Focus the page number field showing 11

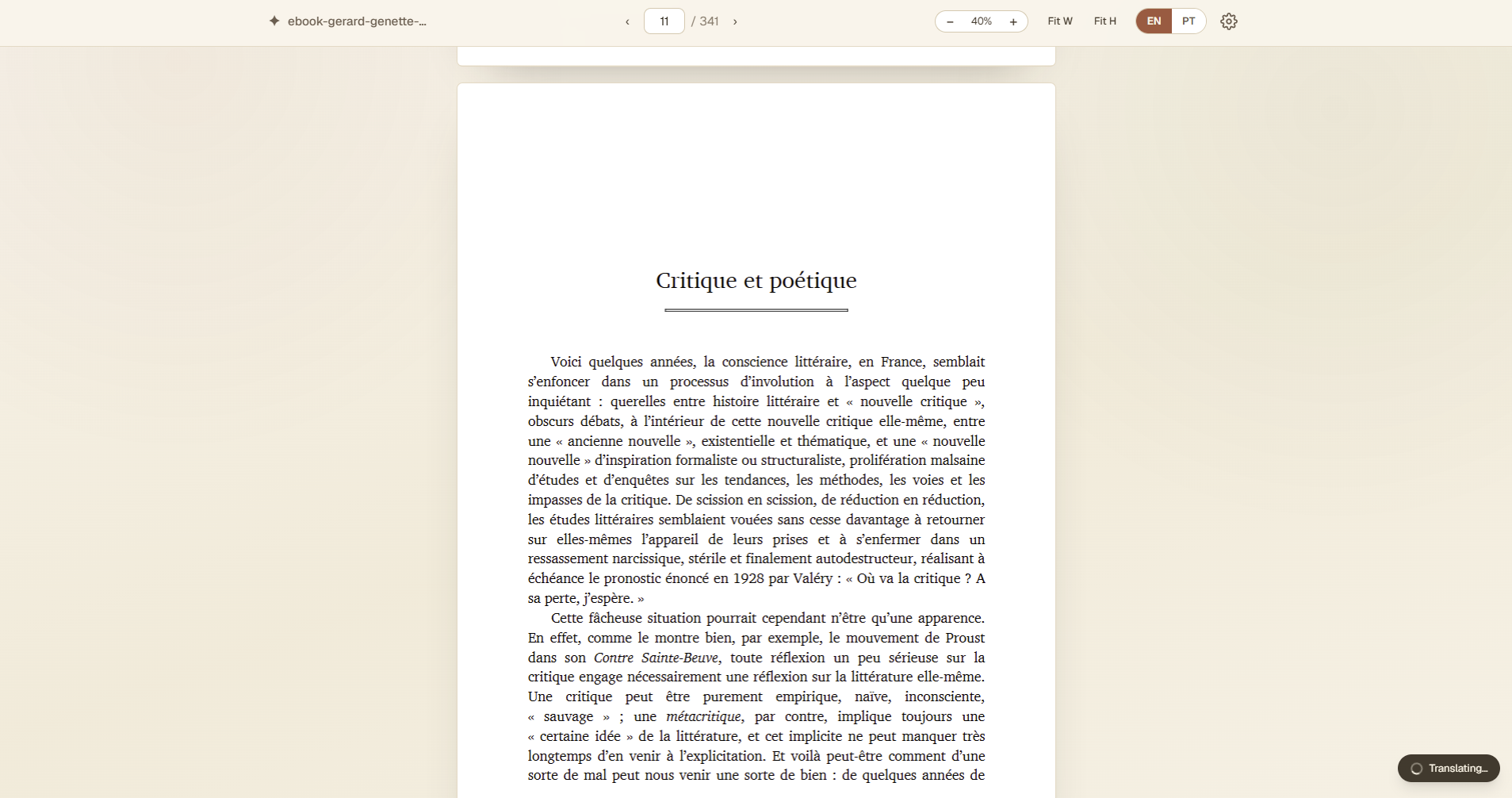664,21
